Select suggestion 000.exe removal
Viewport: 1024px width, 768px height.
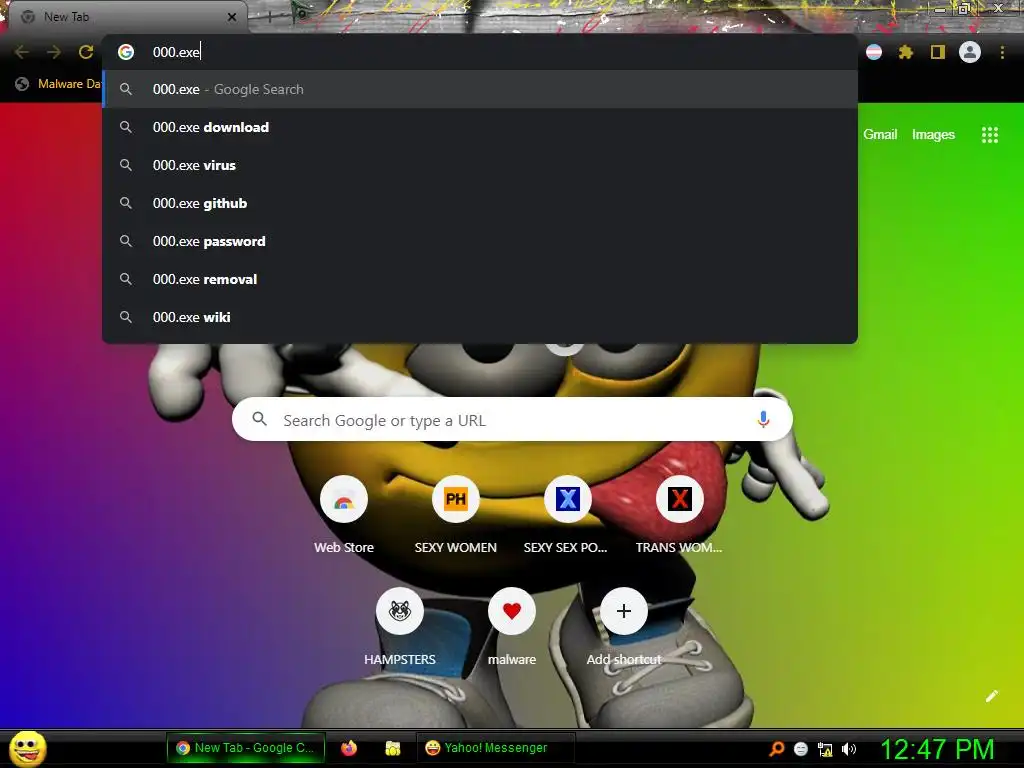[x=480, y=279]
